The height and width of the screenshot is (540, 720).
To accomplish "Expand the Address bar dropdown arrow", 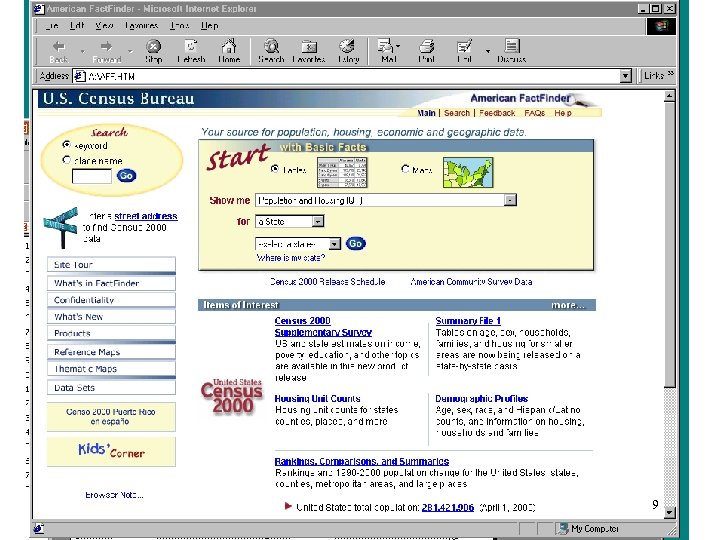I will coord(625,76).
